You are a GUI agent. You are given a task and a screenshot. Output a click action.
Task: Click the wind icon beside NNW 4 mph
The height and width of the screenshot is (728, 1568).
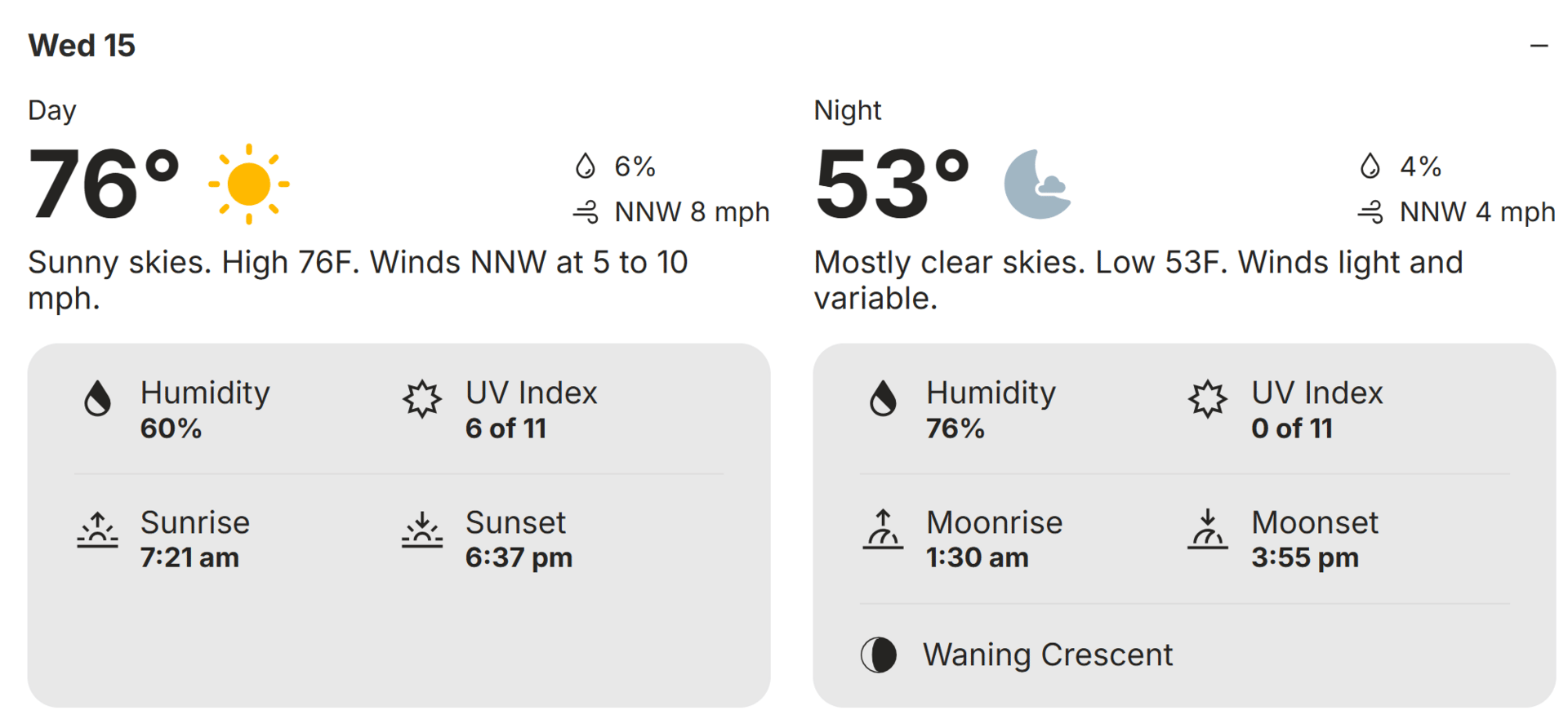[1371, 212]
